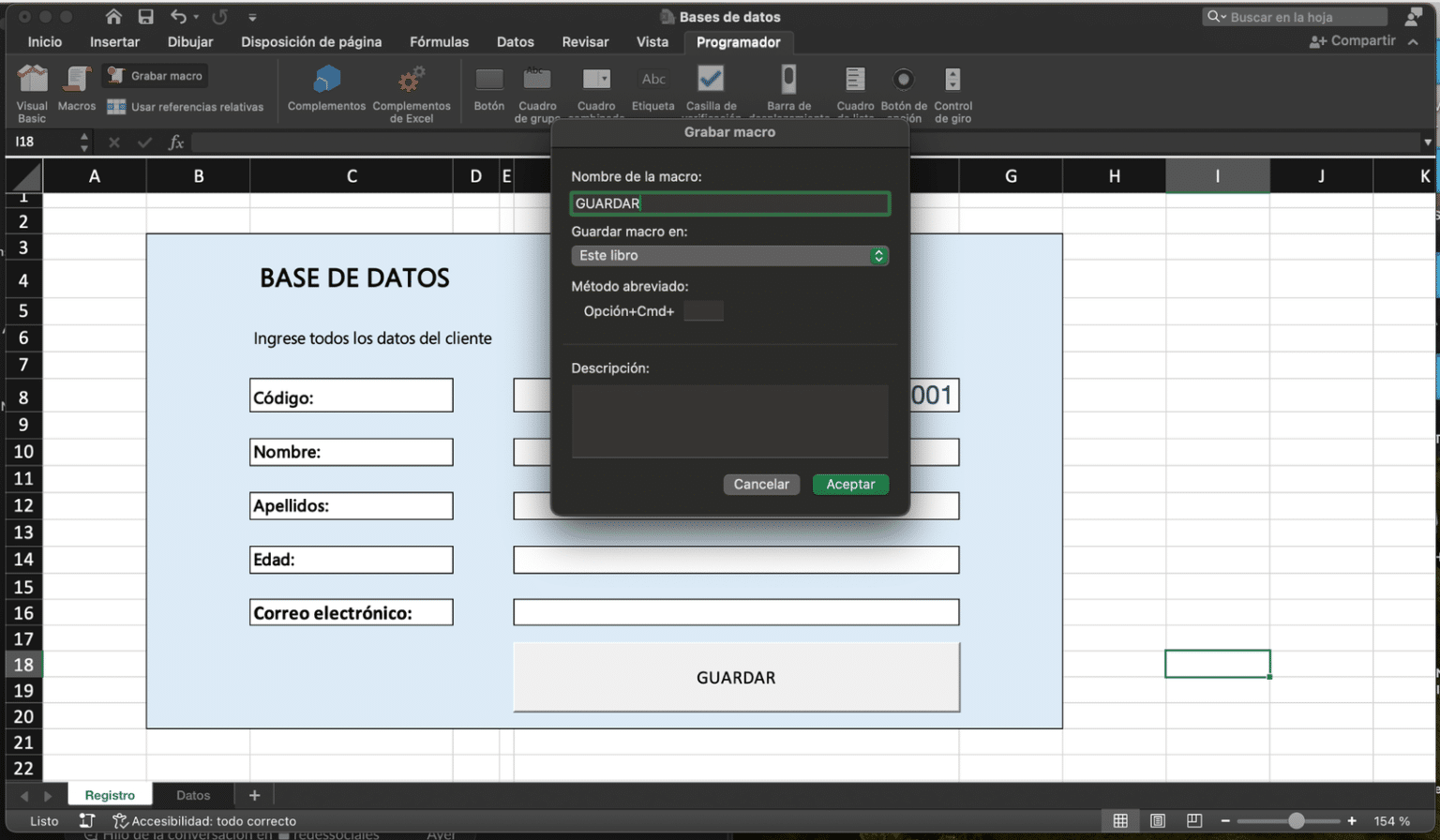Open Complementos de Excel
Viewport: 1440px width, 840px height.
pyautogui.click(x=412, y=89)
